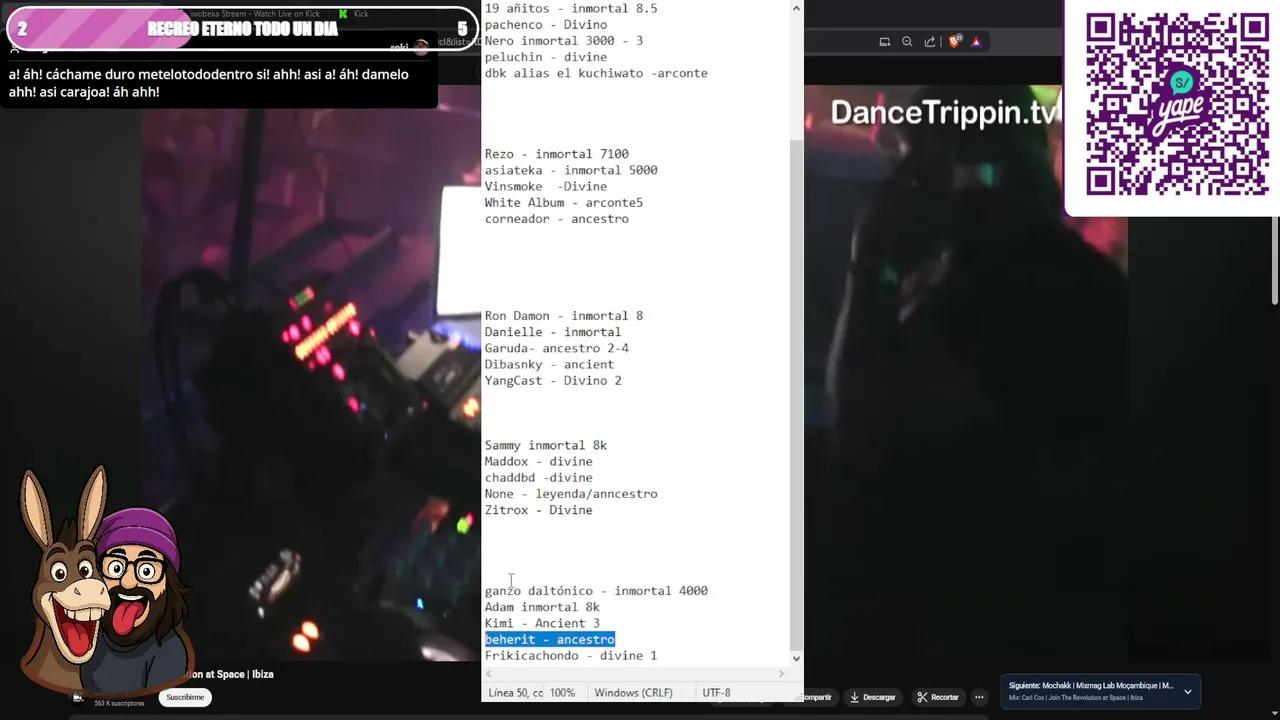Click the line dbk alias el kuchiwato -arconte
This screenshot has width=1280, height=720.
(596, 73)
